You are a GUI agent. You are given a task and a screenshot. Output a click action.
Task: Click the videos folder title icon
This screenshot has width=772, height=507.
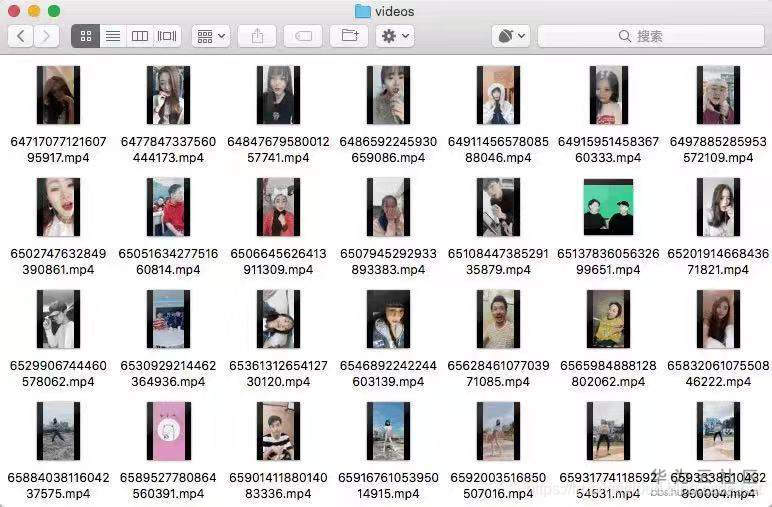point(363,11)
